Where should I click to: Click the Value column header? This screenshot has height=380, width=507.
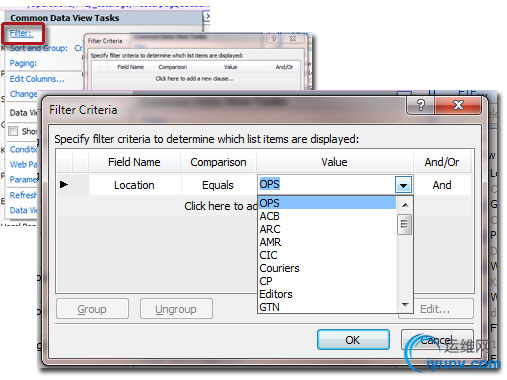334,162
